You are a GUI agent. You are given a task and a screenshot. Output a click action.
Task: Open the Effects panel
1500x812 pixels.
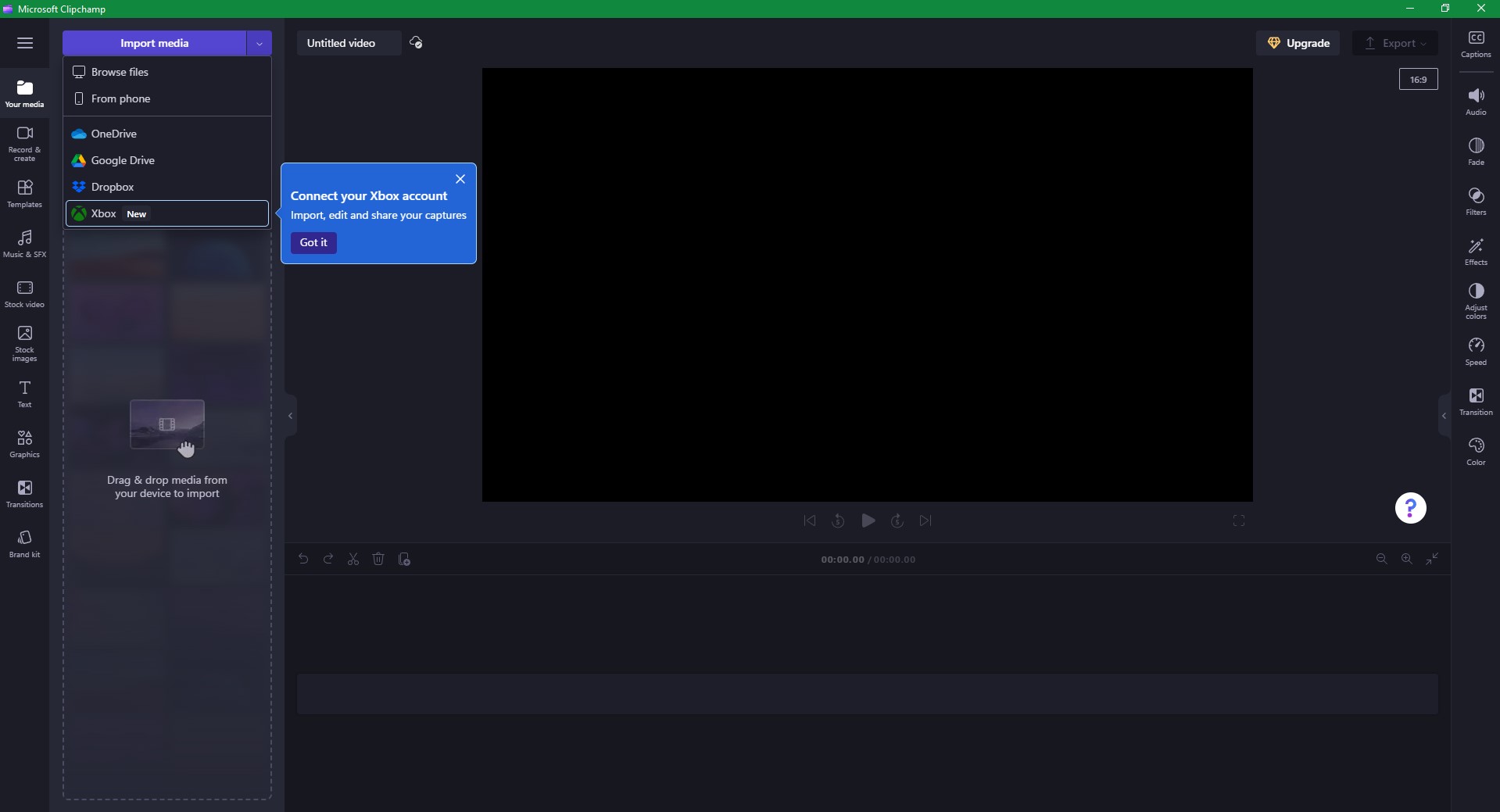1475,252
